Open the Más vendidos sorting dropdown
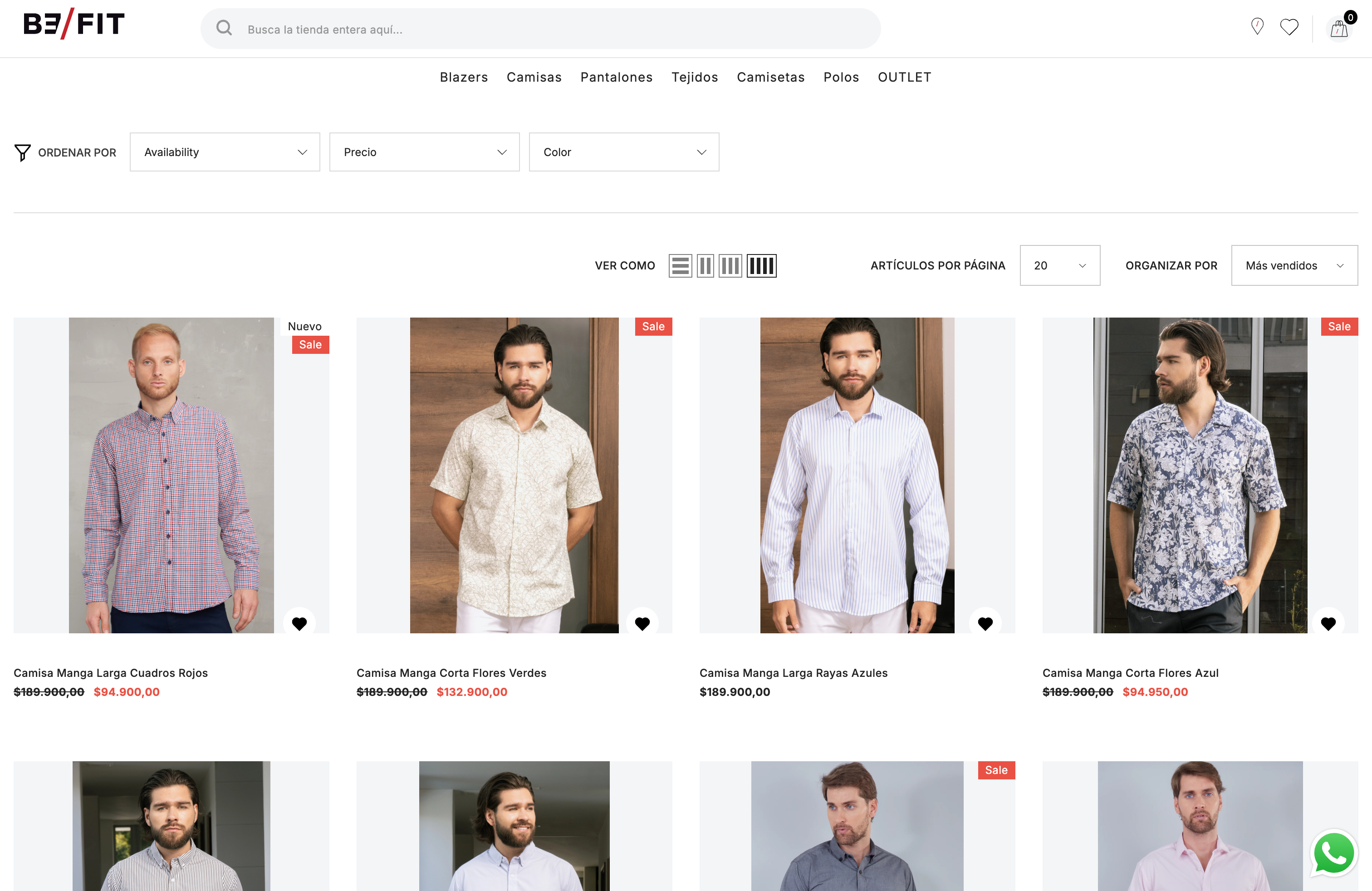The height and width of the screenshot is (891, 1372). pos(1294,265)
